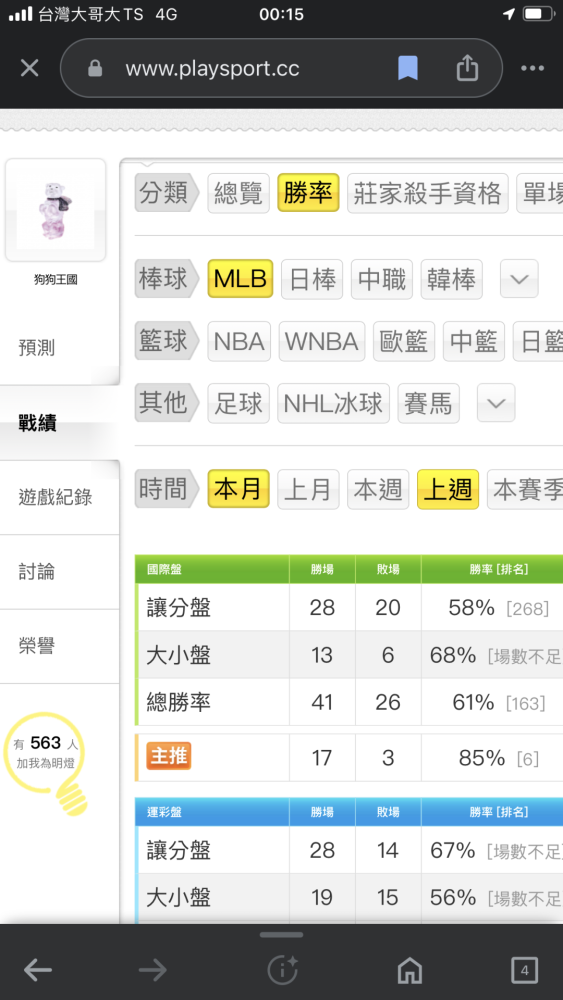Open the 討論 sidebar tab
This screenshot has height=1000, width=563.
click(59, 572)
